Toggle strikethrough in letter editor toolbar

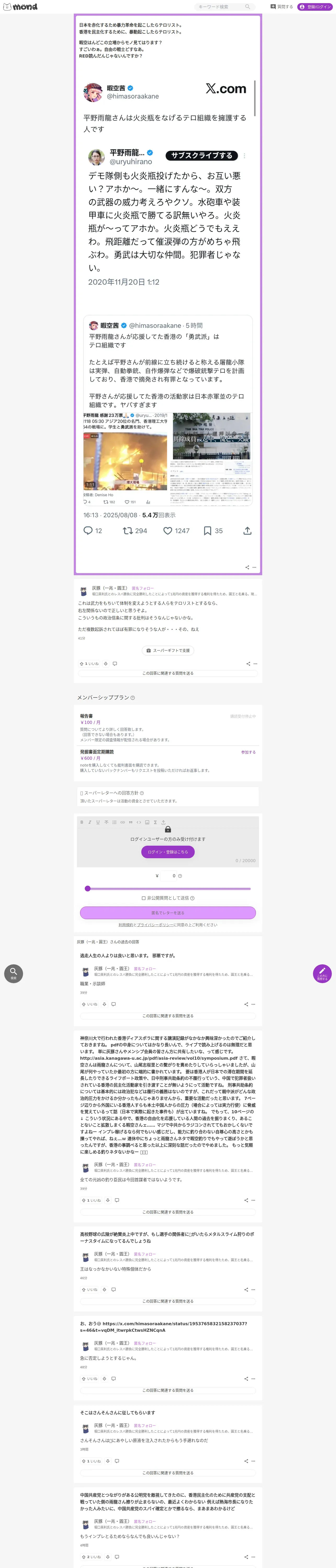click(x=106, y=822)
